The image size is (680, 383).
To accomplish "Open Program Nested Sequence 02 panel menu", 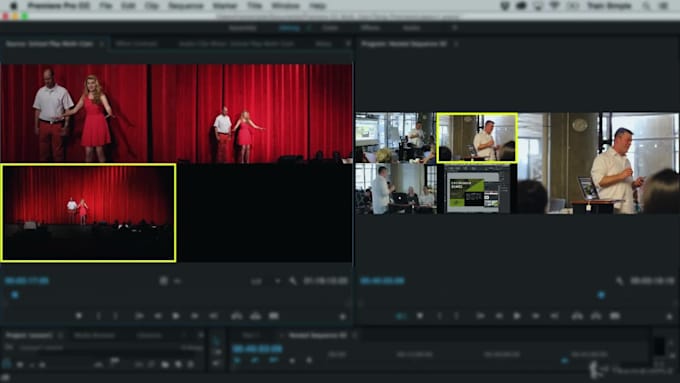I will 456,44.
